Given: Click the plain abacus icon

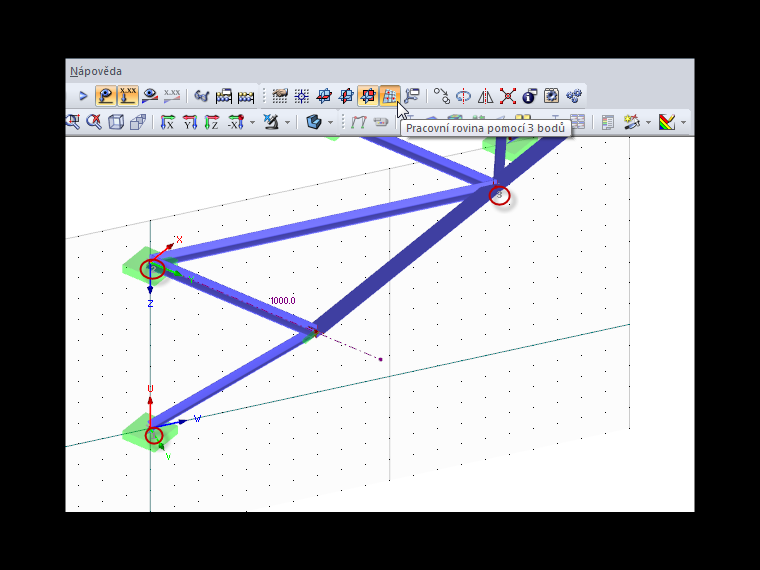Looking at the screenshot, I should tap(246, 96).
